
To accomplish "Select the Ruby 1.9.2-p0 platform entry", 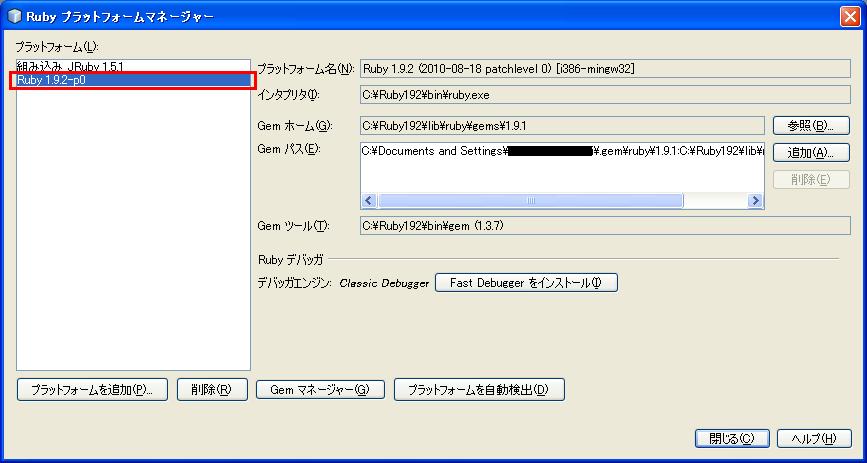I will click(x=133, y=80).
